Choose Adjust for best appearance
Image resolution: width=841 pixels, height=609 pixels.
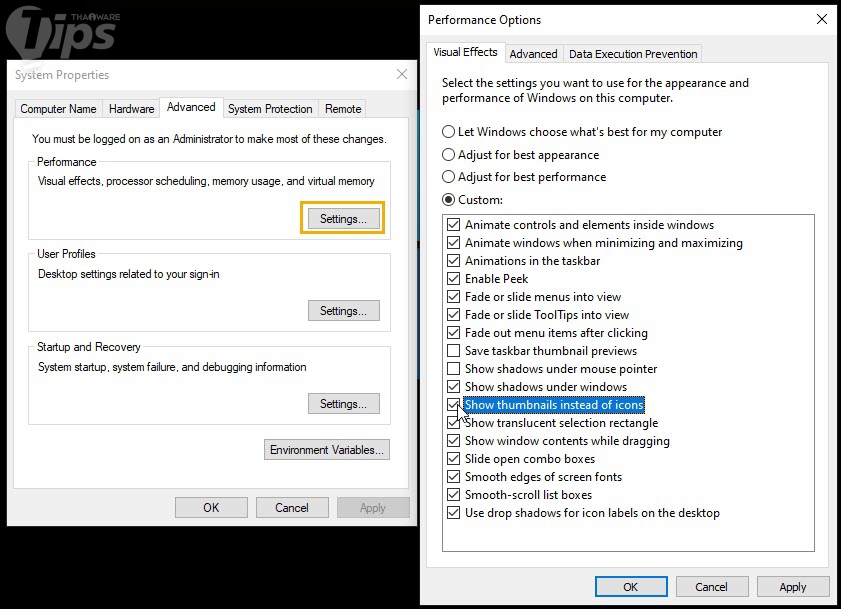pos(448,155)
